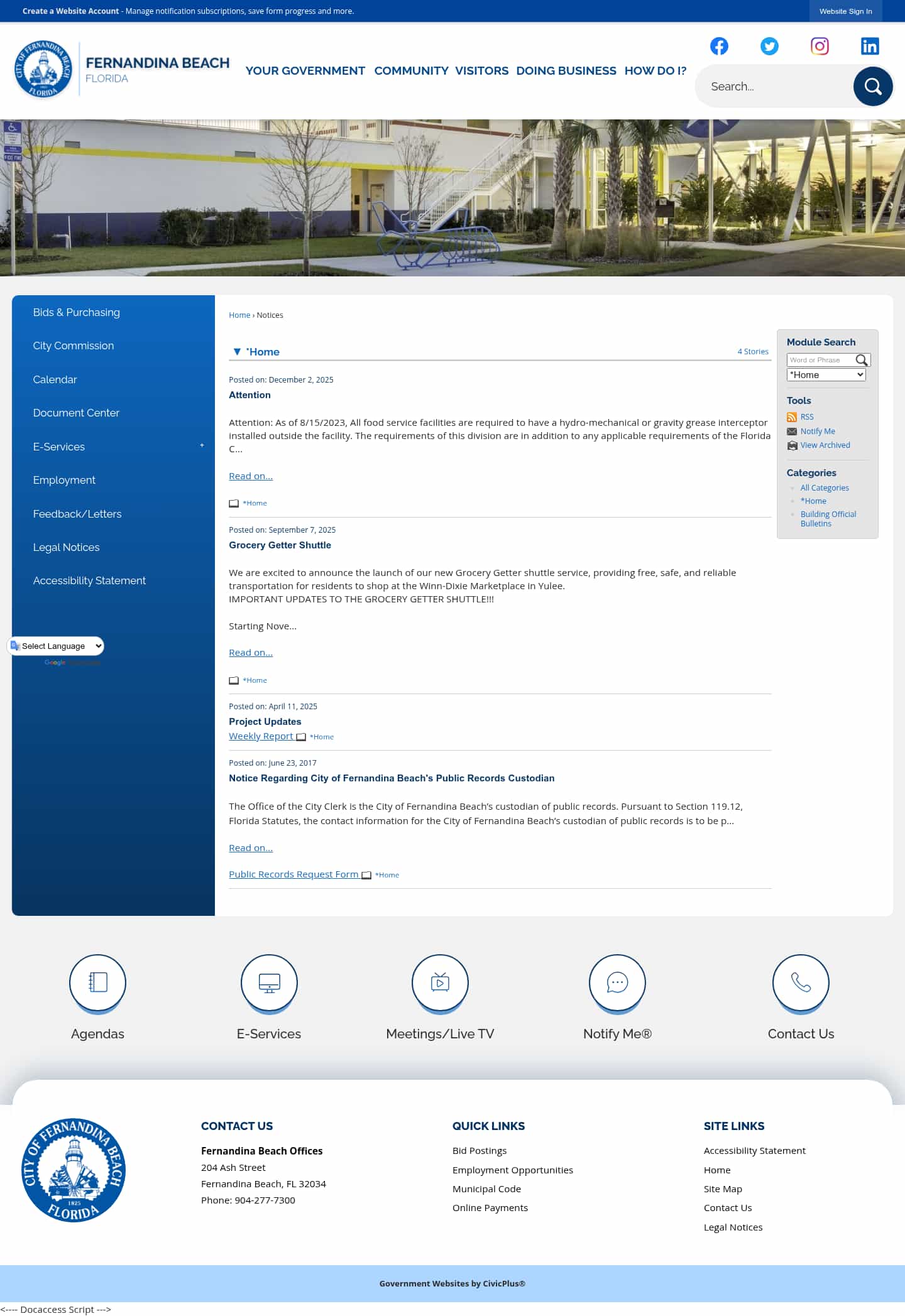The image size is (905, 1316).
Task: Click the 4 Stories link
Action: tap(753, 352)
